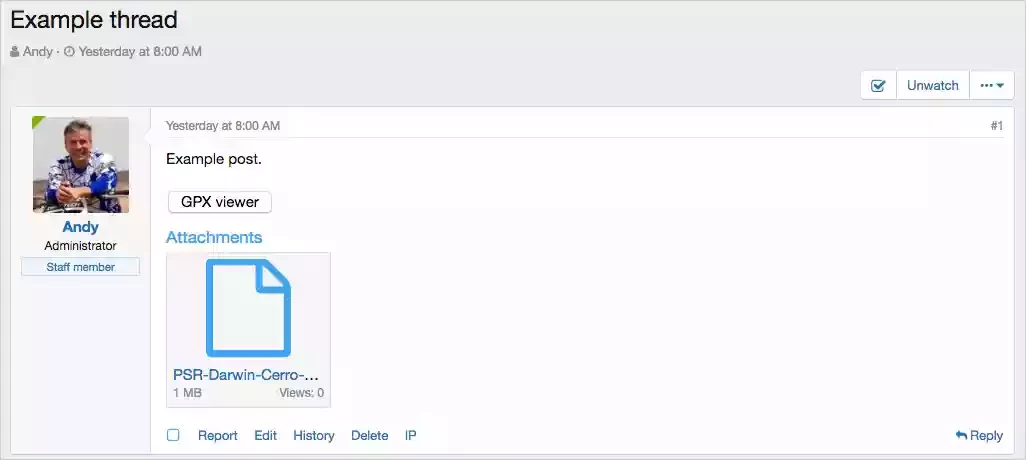The image size is (1026, 460).
Task: Tick the post selection checkbox
Action: (x=173, y=435)
